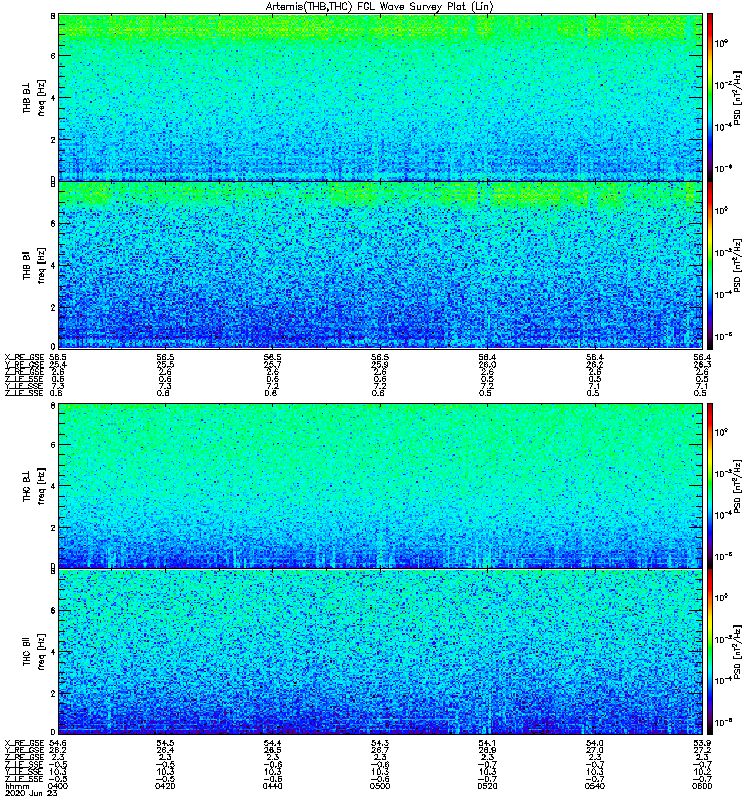Select the THB B‖ freq [Hz] axis label

(x=34, y=265)
